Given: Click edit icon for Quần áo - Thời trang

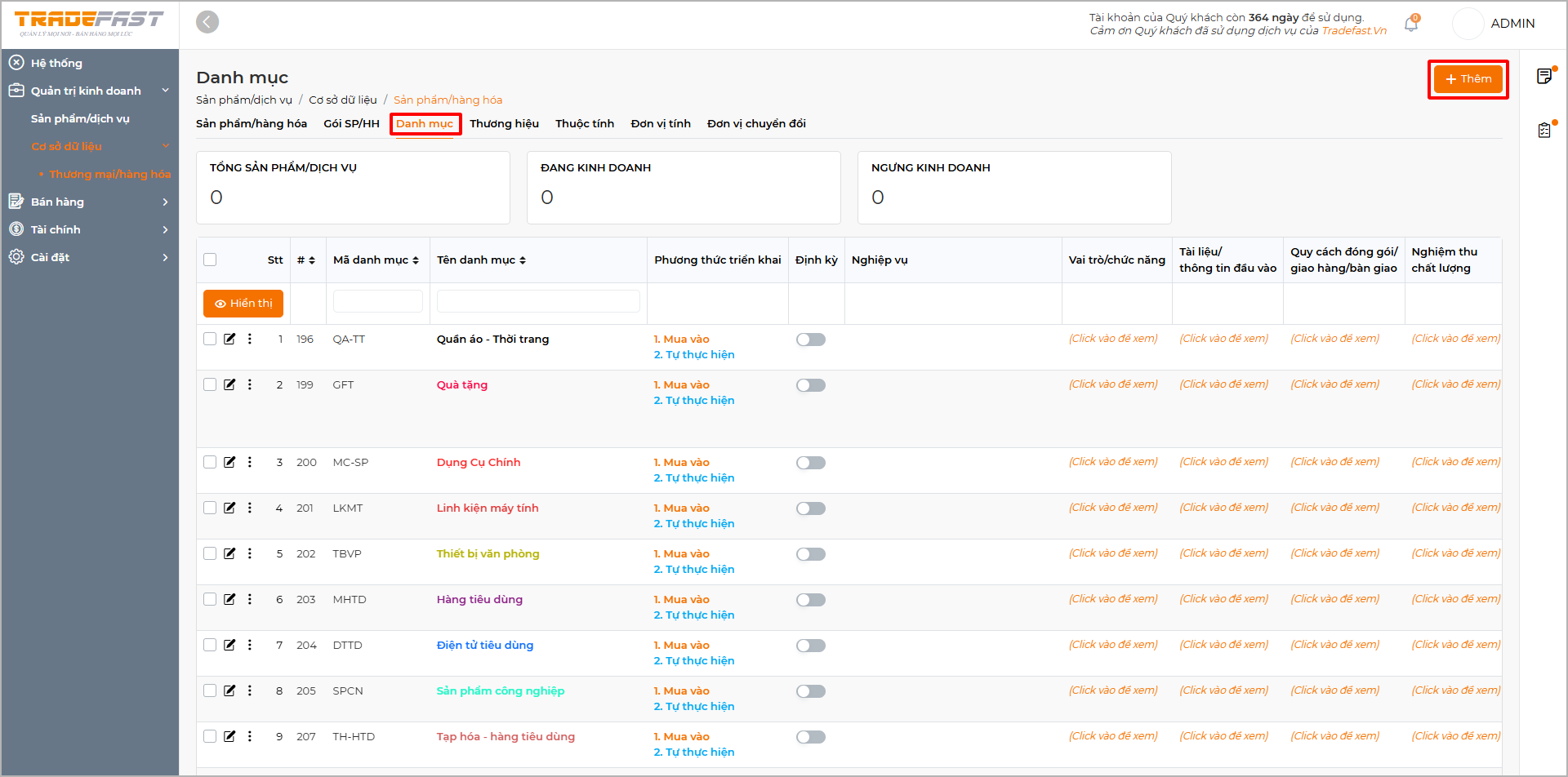Looking at the screenshot, I should 229,339.
